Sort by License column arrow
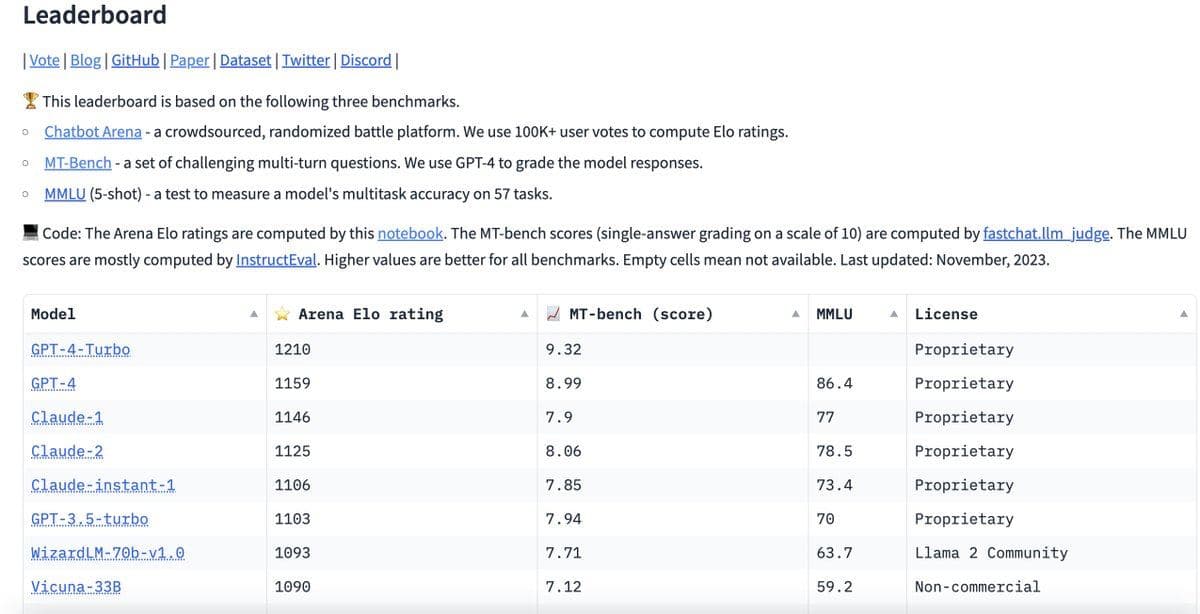The image size is (1200, 614). point(1184,314)
